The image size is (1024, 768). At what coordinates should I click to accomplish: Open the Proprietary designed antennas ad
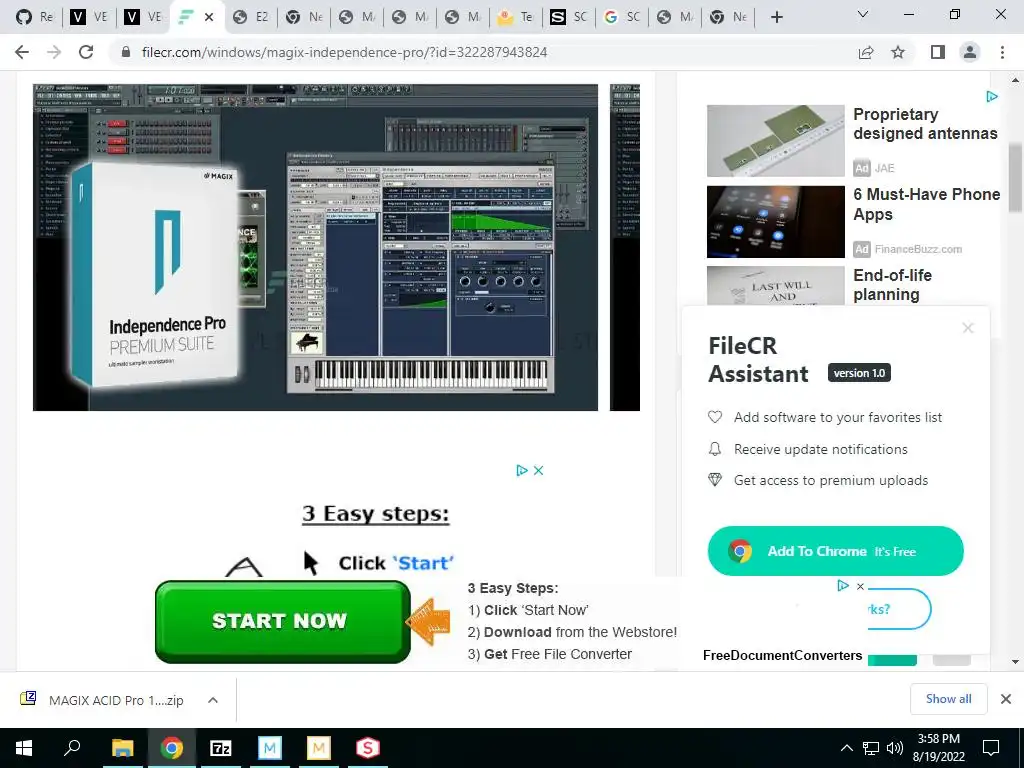[925, 123]
